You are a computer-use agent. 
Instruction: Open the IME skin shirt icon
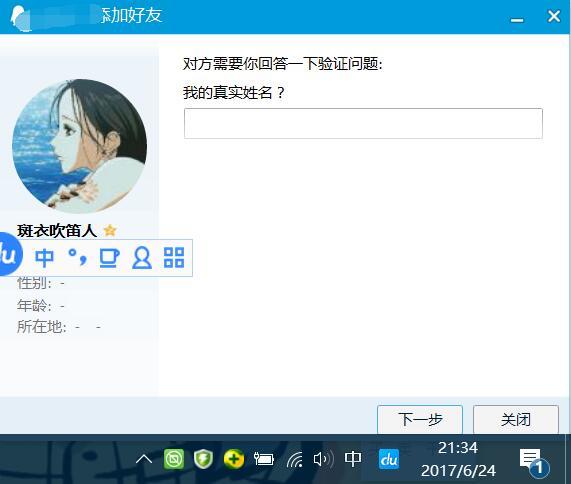pos(109,257)
